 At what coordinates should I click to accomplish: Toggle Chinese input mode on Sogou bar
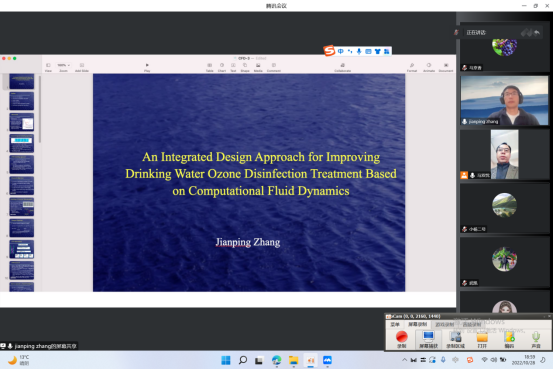[341, 52]
